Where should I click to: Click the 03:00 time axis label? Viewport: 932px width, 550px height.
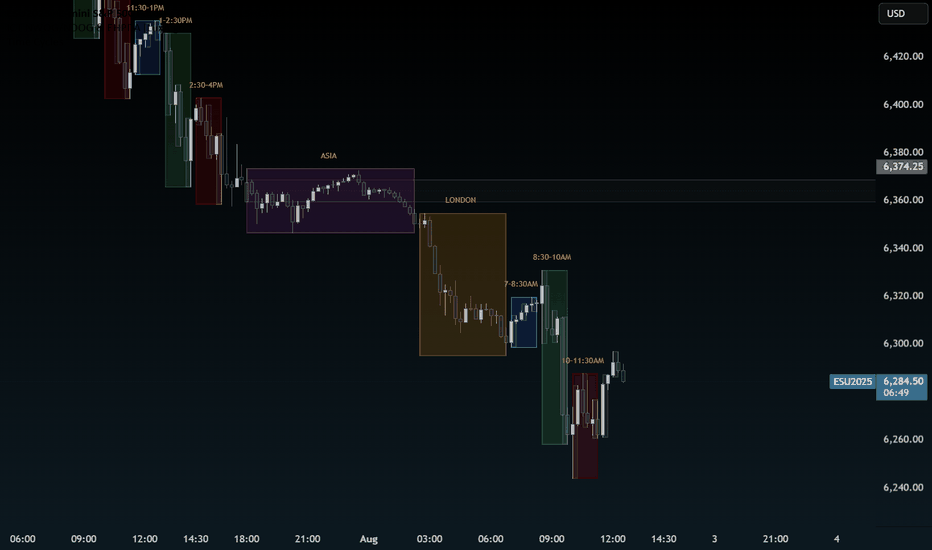click(x=429, y=539)
